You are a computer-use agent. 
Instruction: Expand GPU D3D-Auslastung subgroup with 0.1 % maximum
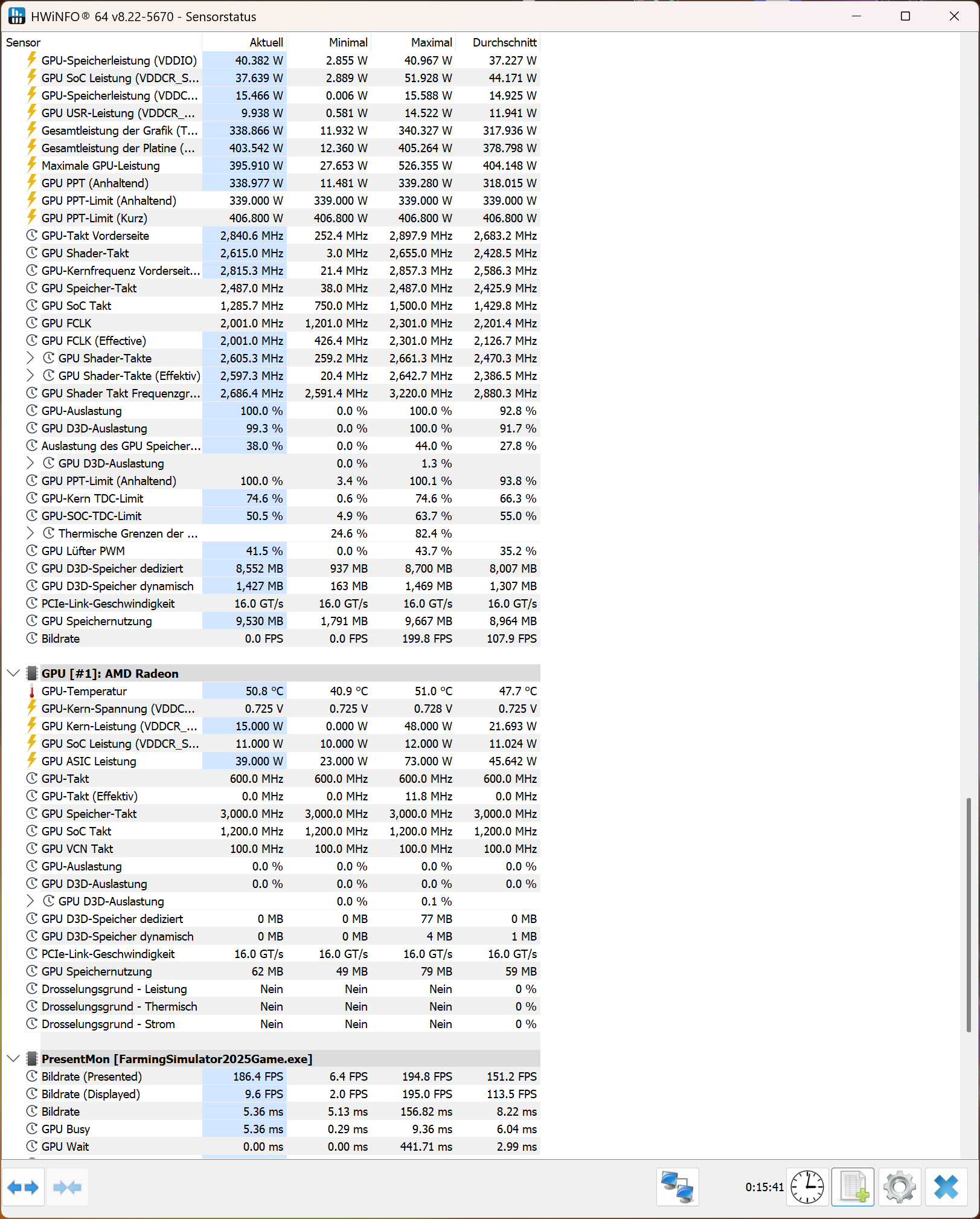click(x=30, y=901)
